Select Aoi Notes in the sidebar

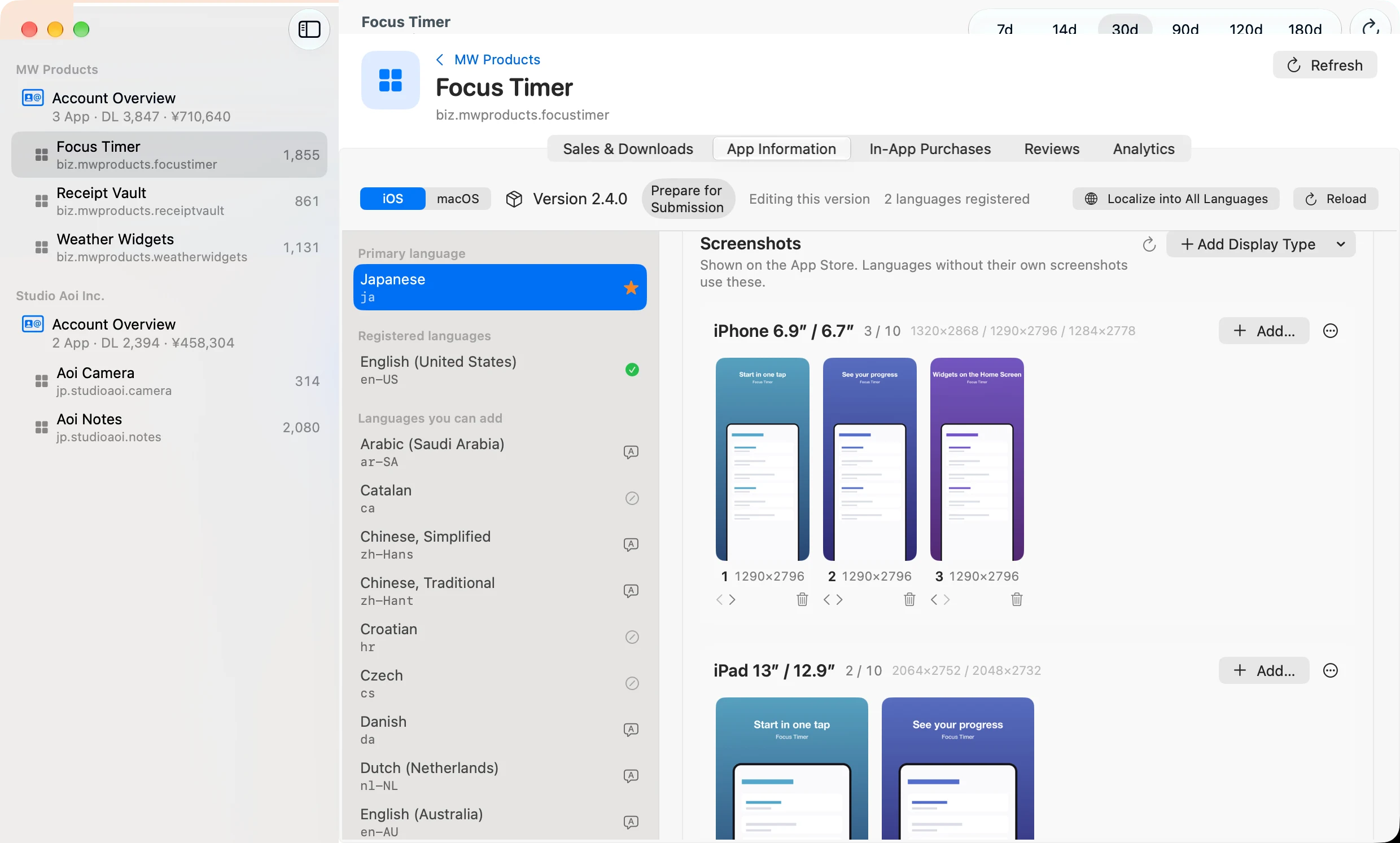[x=169, y=428]
